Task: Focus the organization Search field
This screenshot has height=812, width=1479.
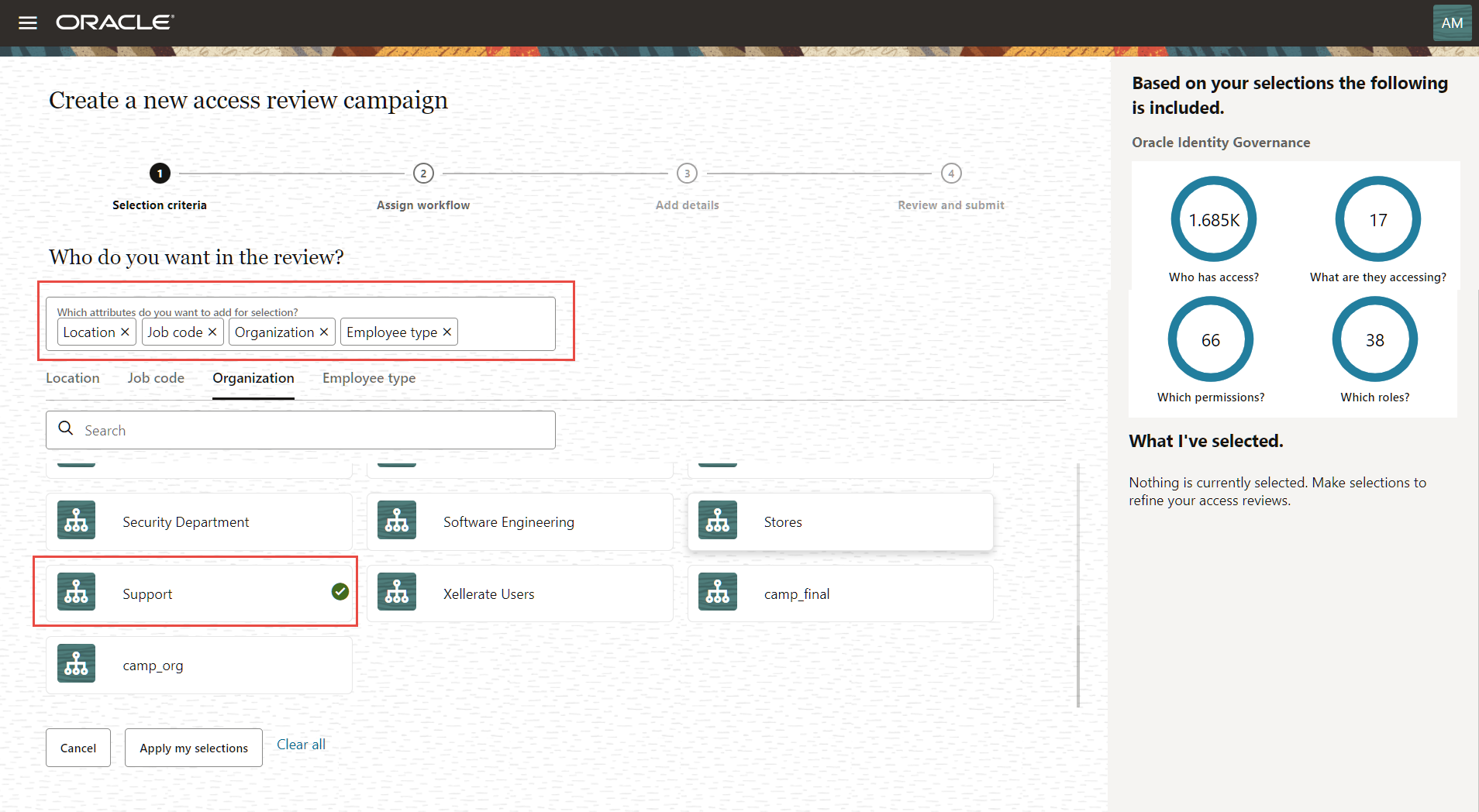Action: pos(301,430)
